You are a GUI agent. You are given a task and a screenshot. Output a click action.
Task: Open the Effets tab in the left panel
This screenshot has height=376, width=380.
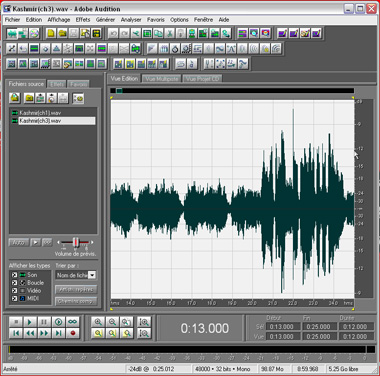pyautogui.click(x=57, y=84)
